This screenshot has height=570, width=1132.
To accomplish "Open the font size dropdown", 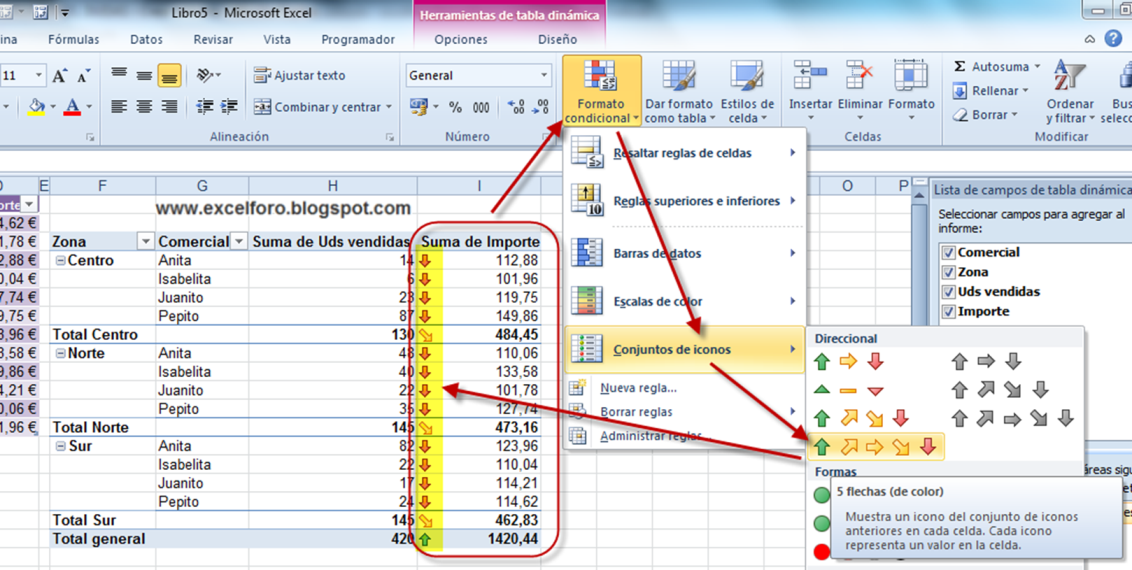I will click(x=40, y=75).
